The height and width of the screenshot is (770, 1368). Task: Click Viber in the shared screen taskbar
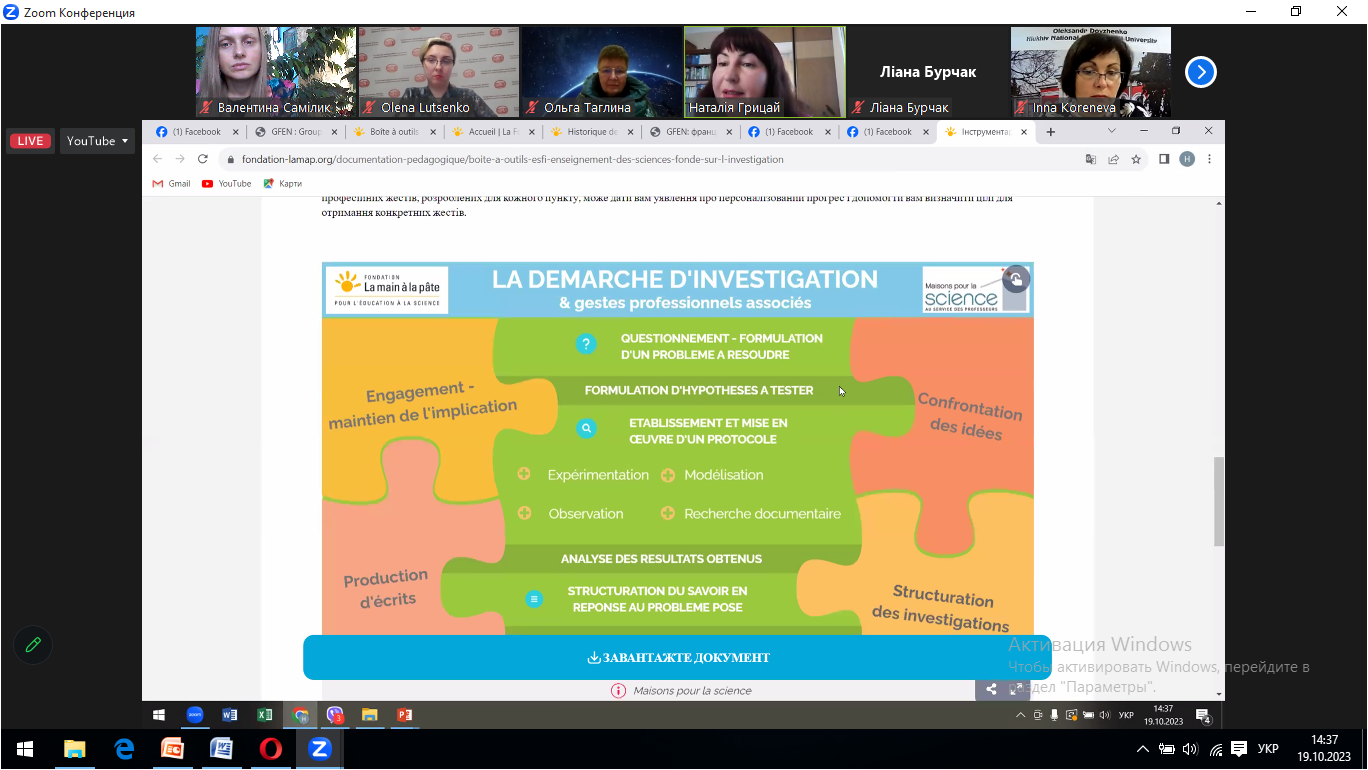[335, 715]
